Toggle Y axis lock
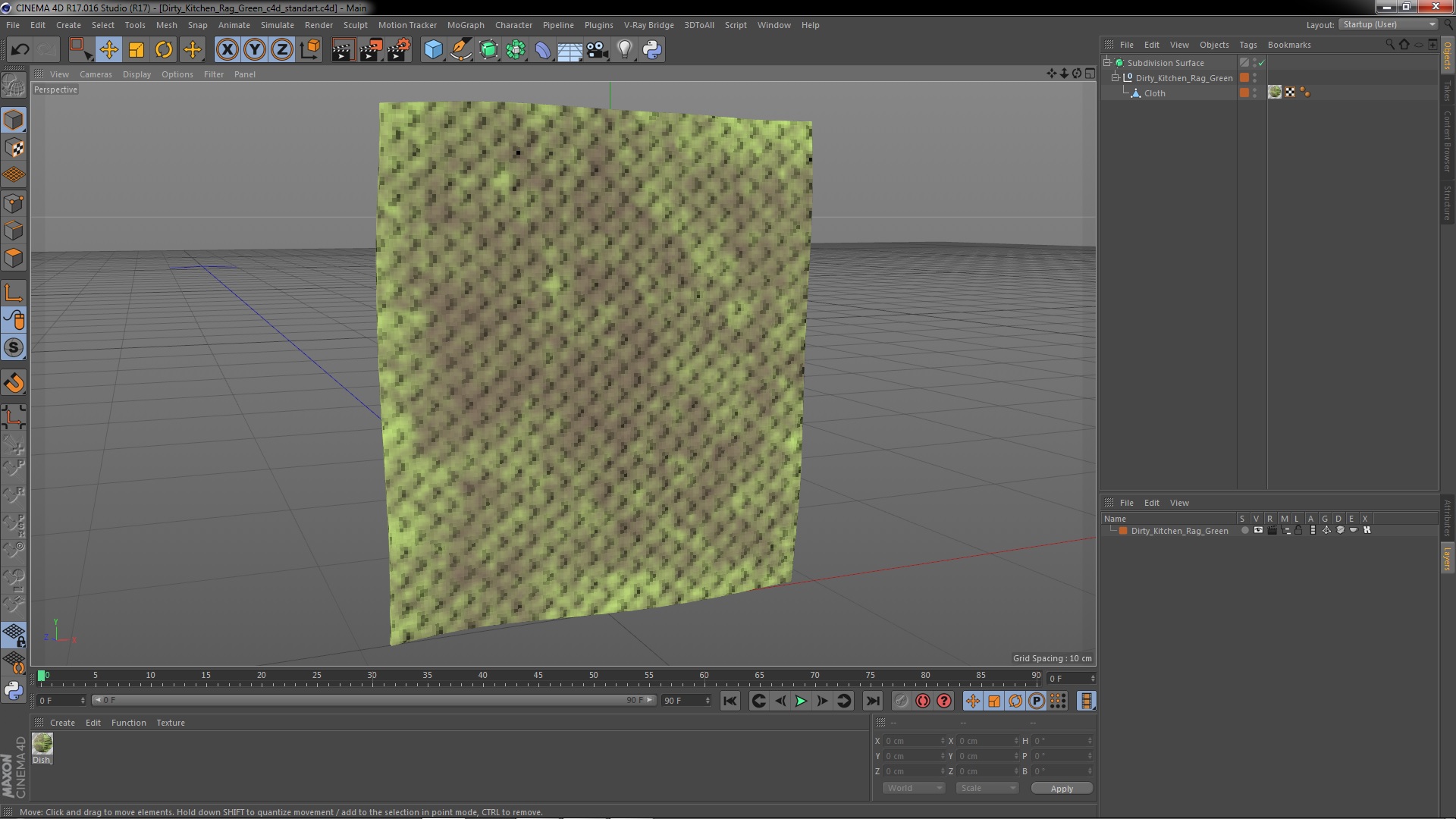The image size is (1456, 819). (255, 50)
